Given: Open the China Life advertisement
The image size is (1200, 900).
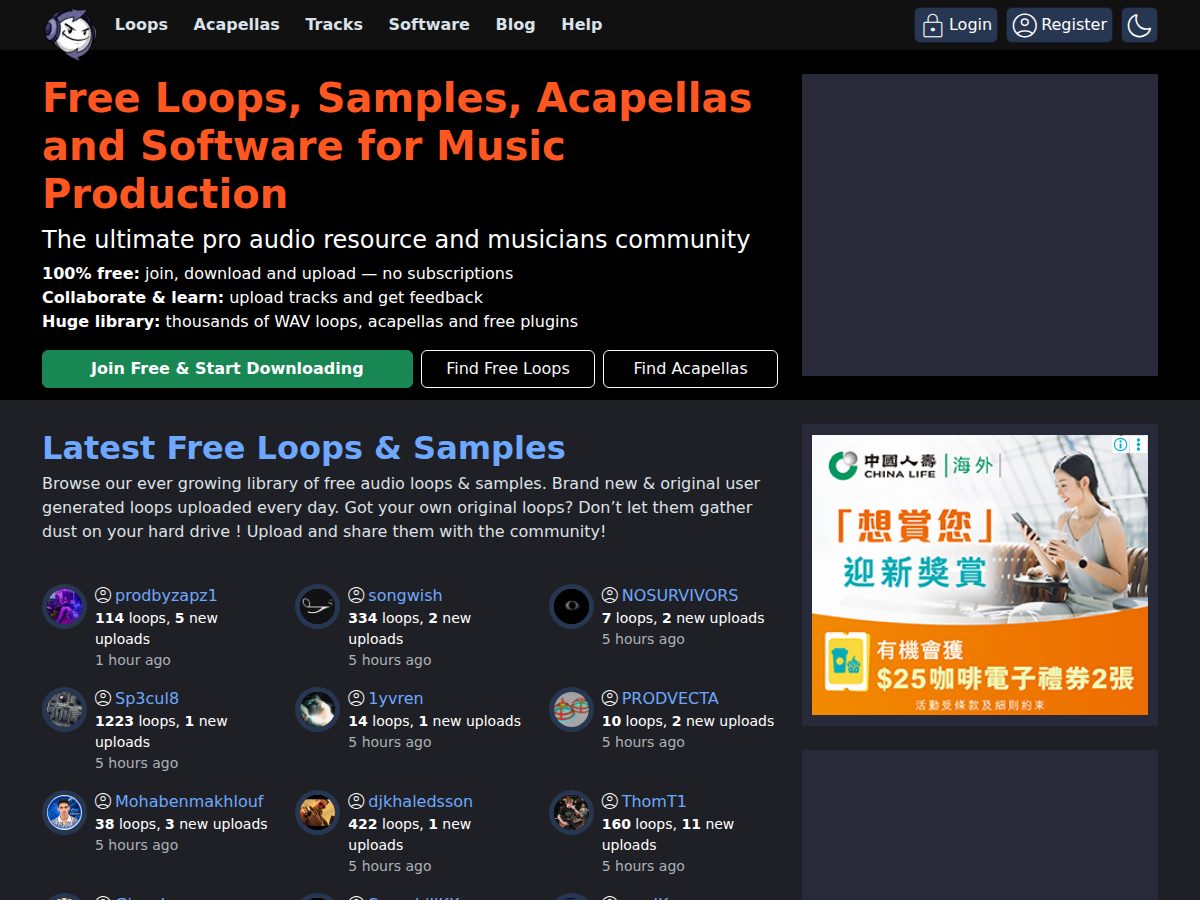Looking at the screenshot, I should pos(980,575).
